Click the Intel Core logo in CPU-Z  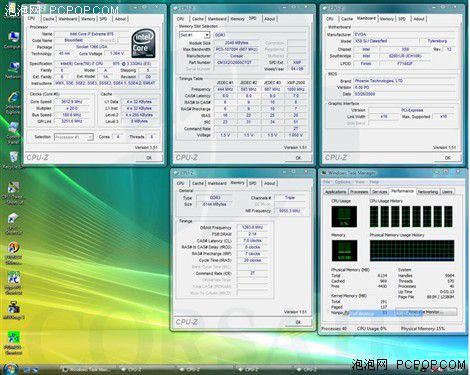[x=143, y=43]
